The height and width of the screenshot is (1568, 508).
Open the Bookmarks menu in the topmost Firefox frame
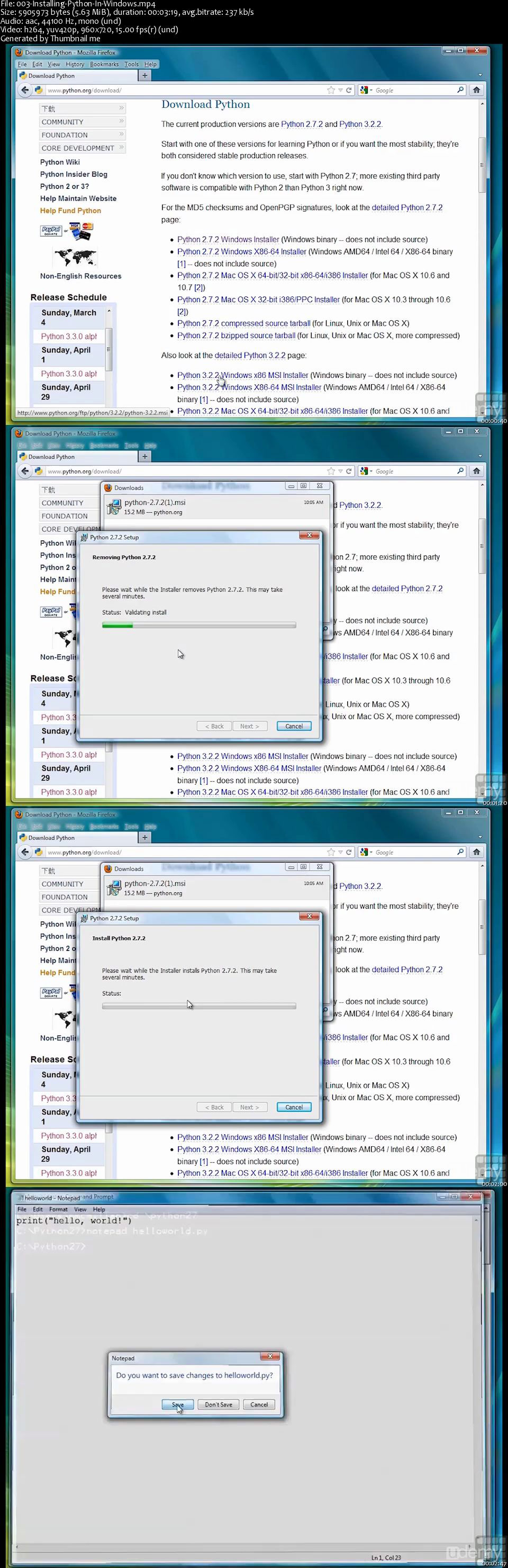tap(105, 64)
